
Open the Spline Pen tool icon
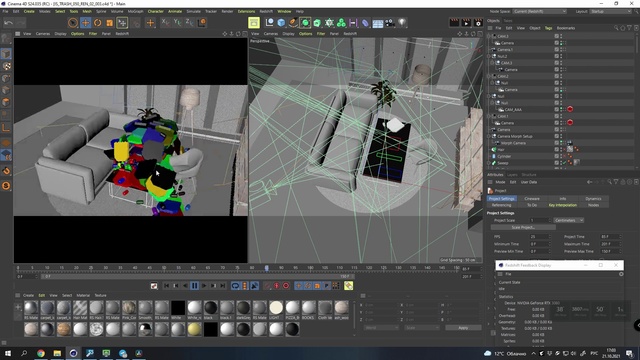[293, 23]
